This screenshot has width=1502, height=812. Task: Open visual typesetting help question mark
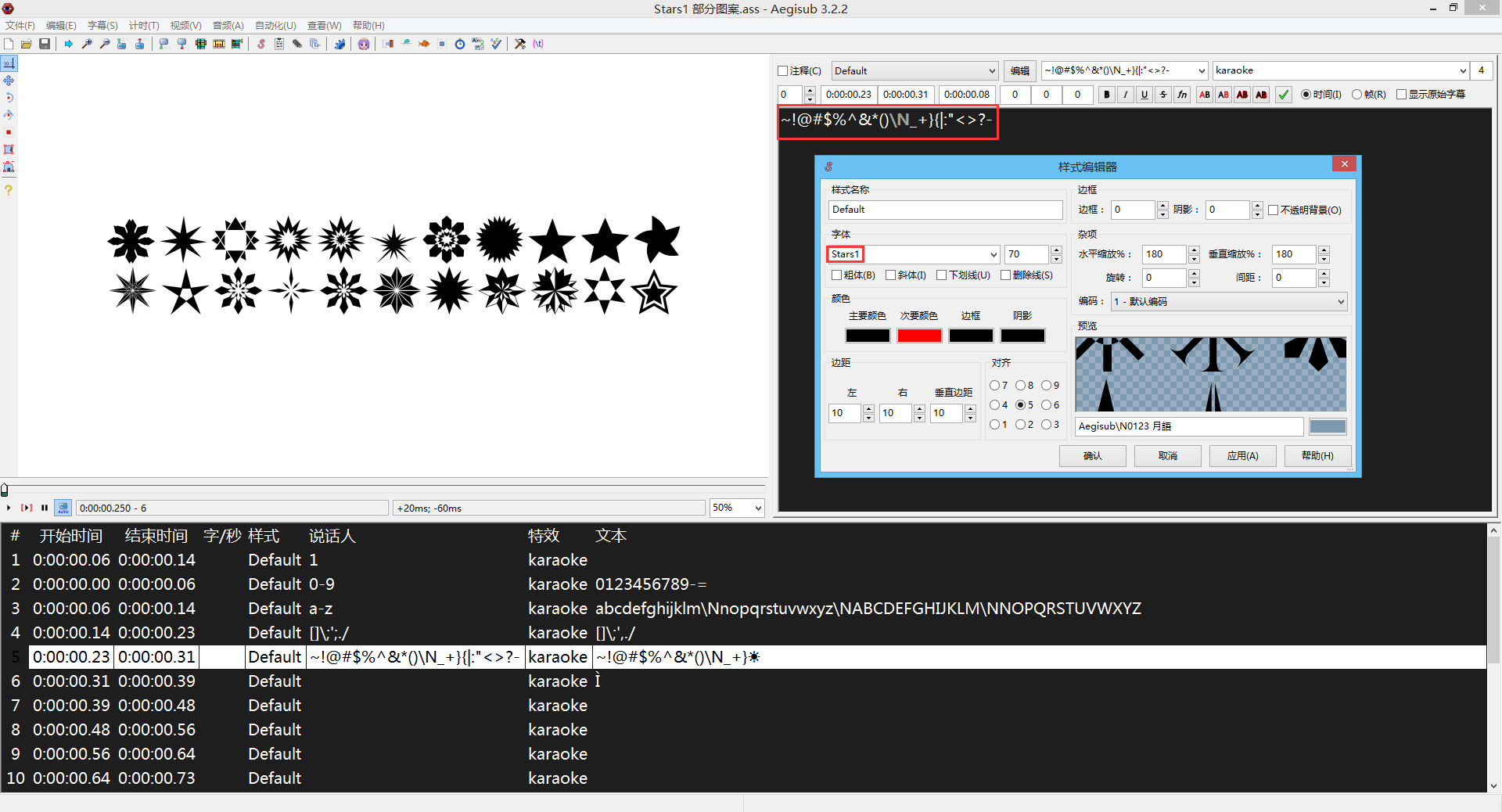point(9,190)
